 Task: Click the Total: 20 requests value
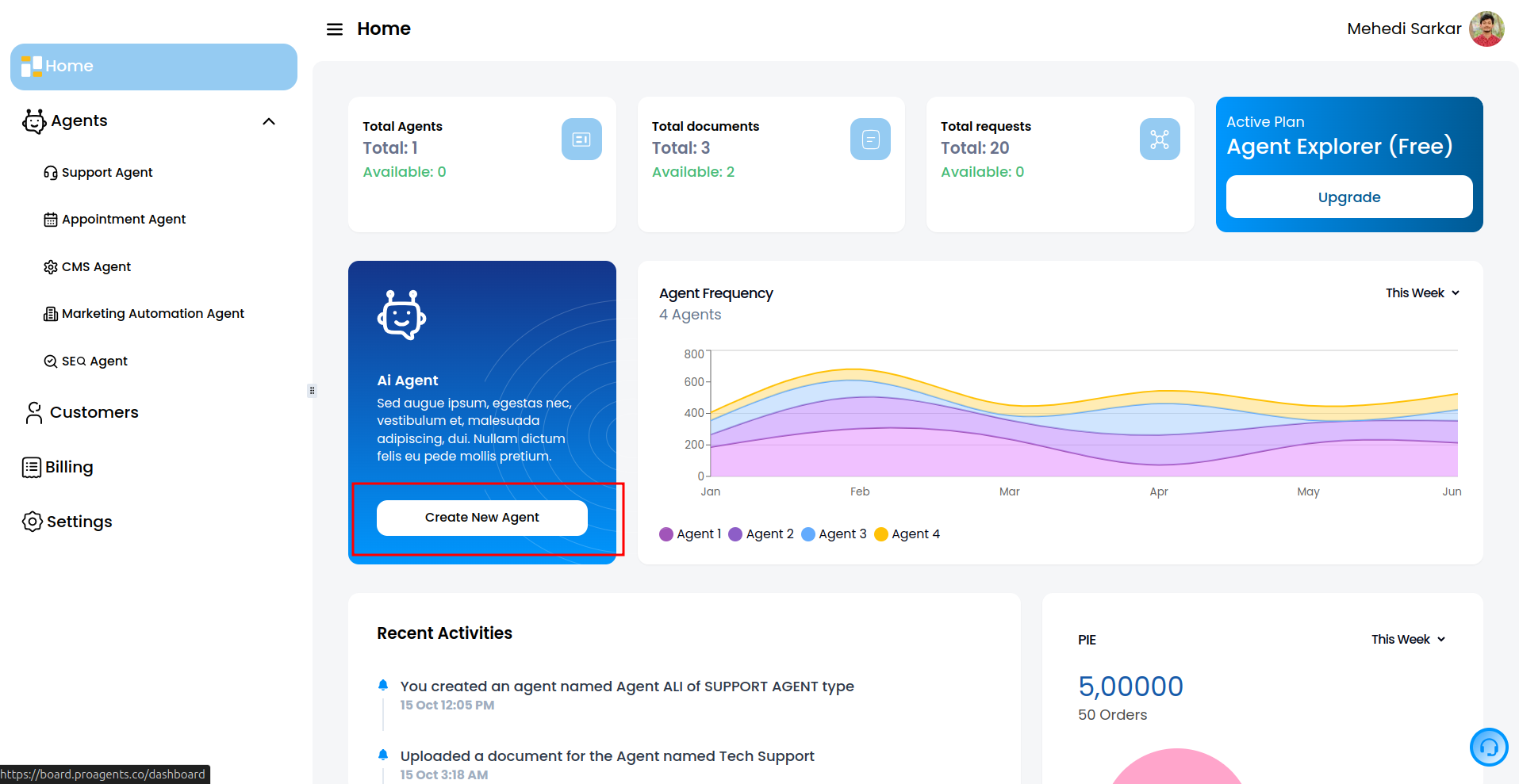click(x=975, y=148)
